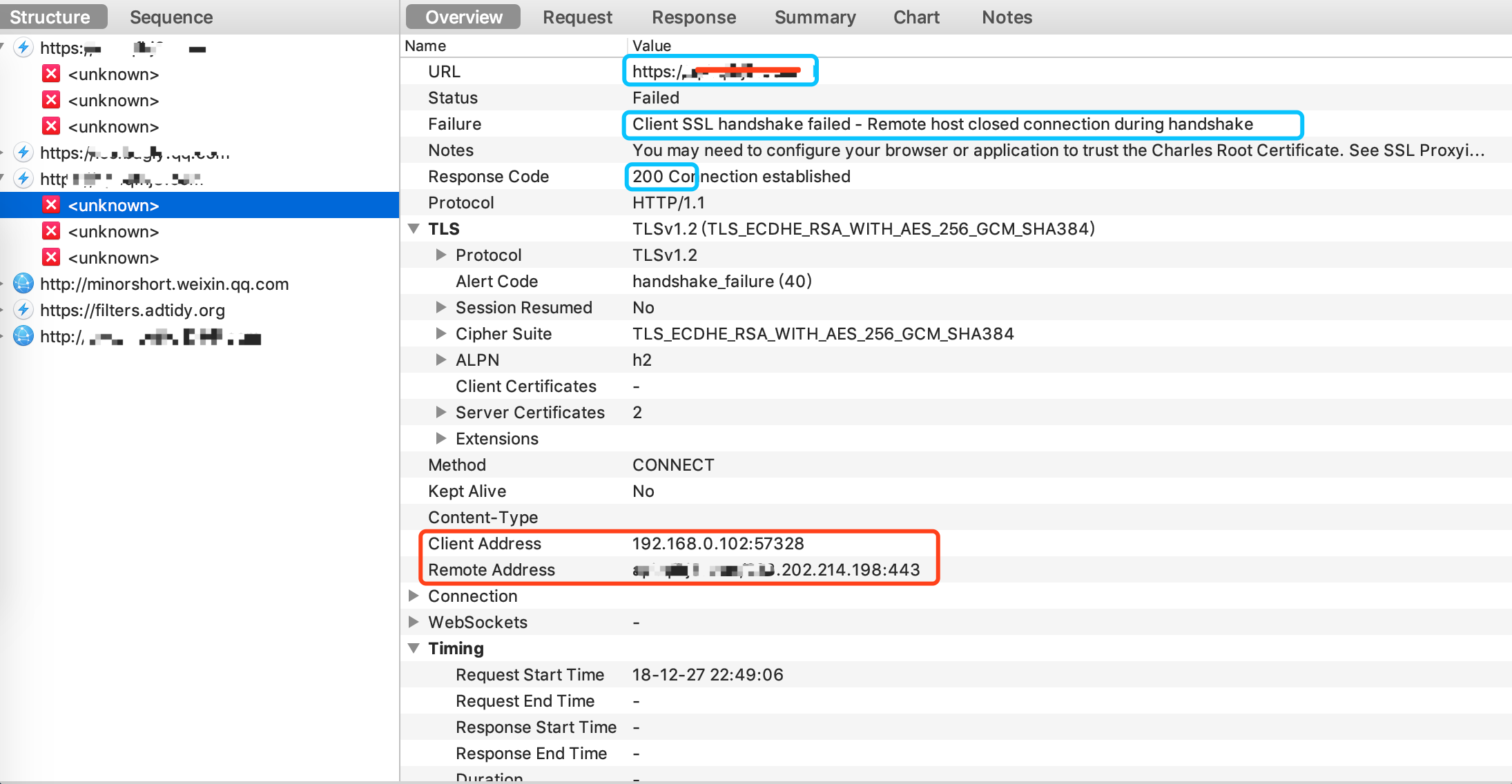Expand the Session Resumed row
The width and height of the screenshot is (1512, 784).
440,307
